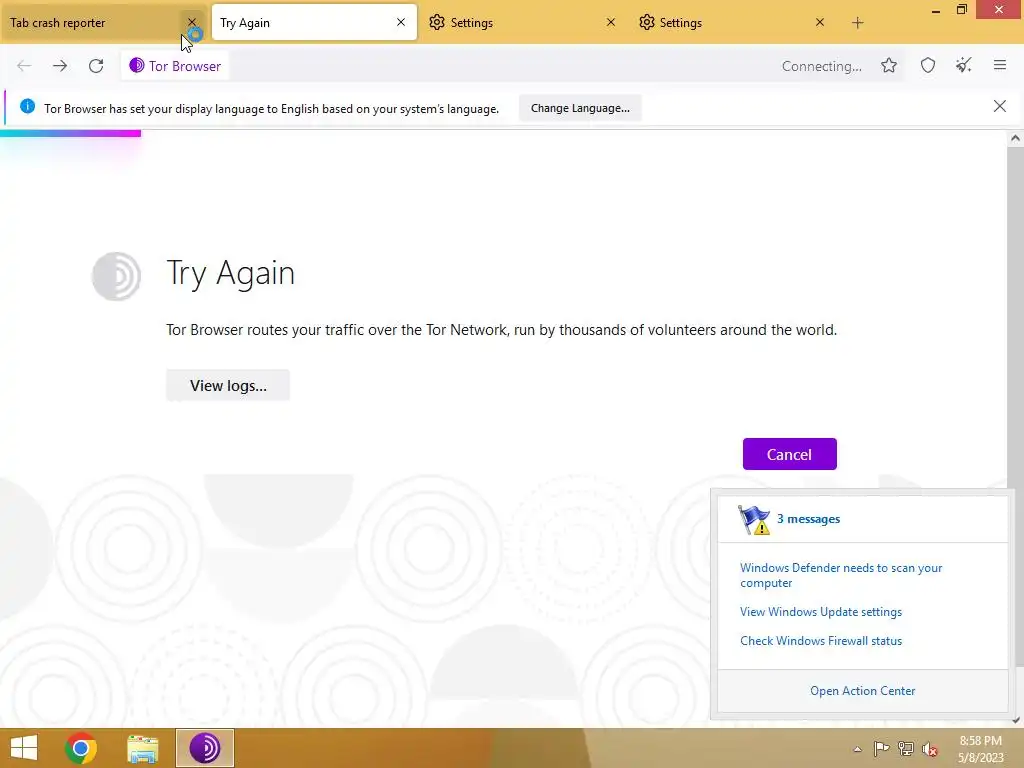Check Windows Firewall status

[821, 641]
